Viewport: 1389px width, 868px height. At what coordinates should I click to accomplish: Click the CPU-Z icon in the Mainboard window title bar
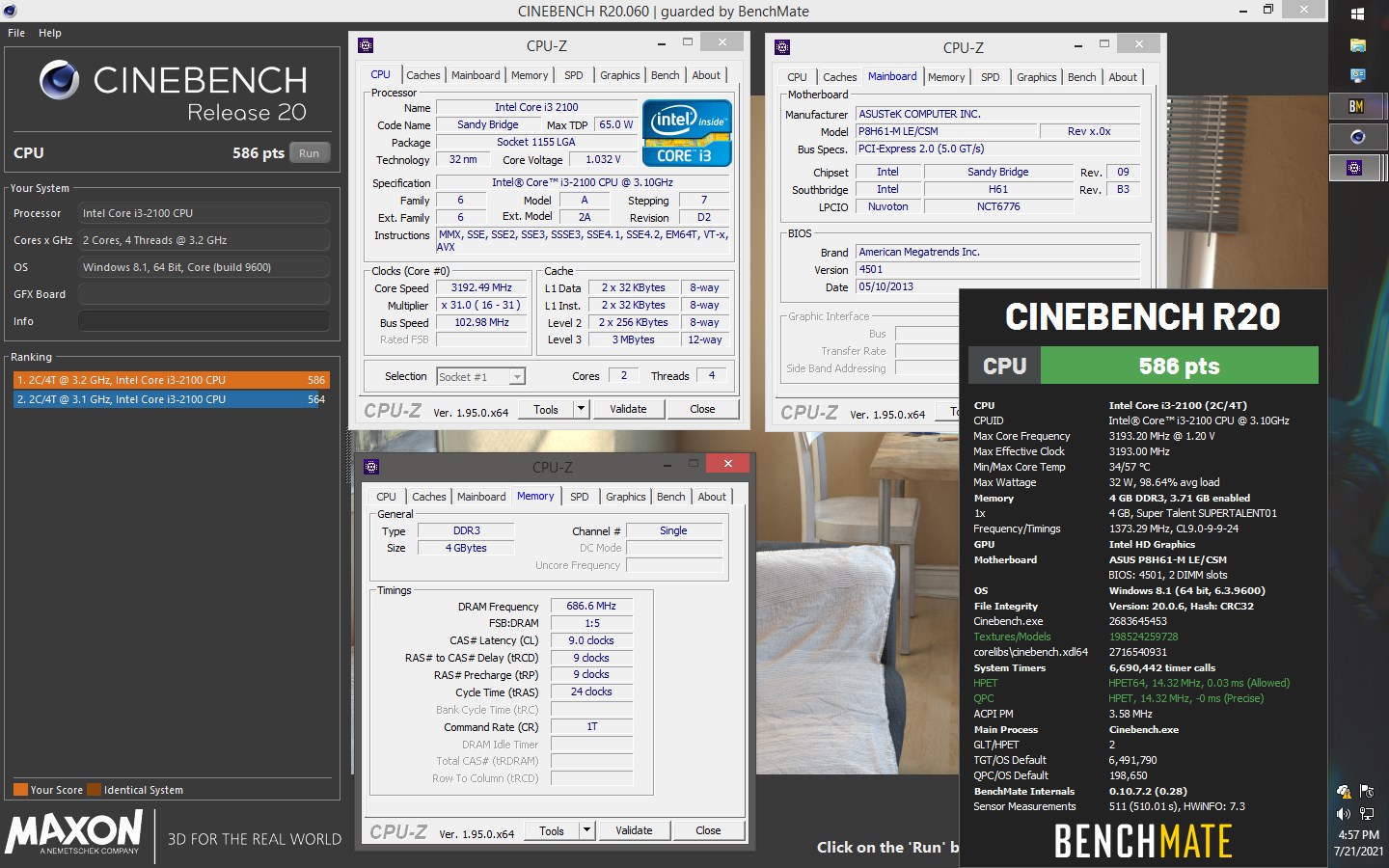782,47
